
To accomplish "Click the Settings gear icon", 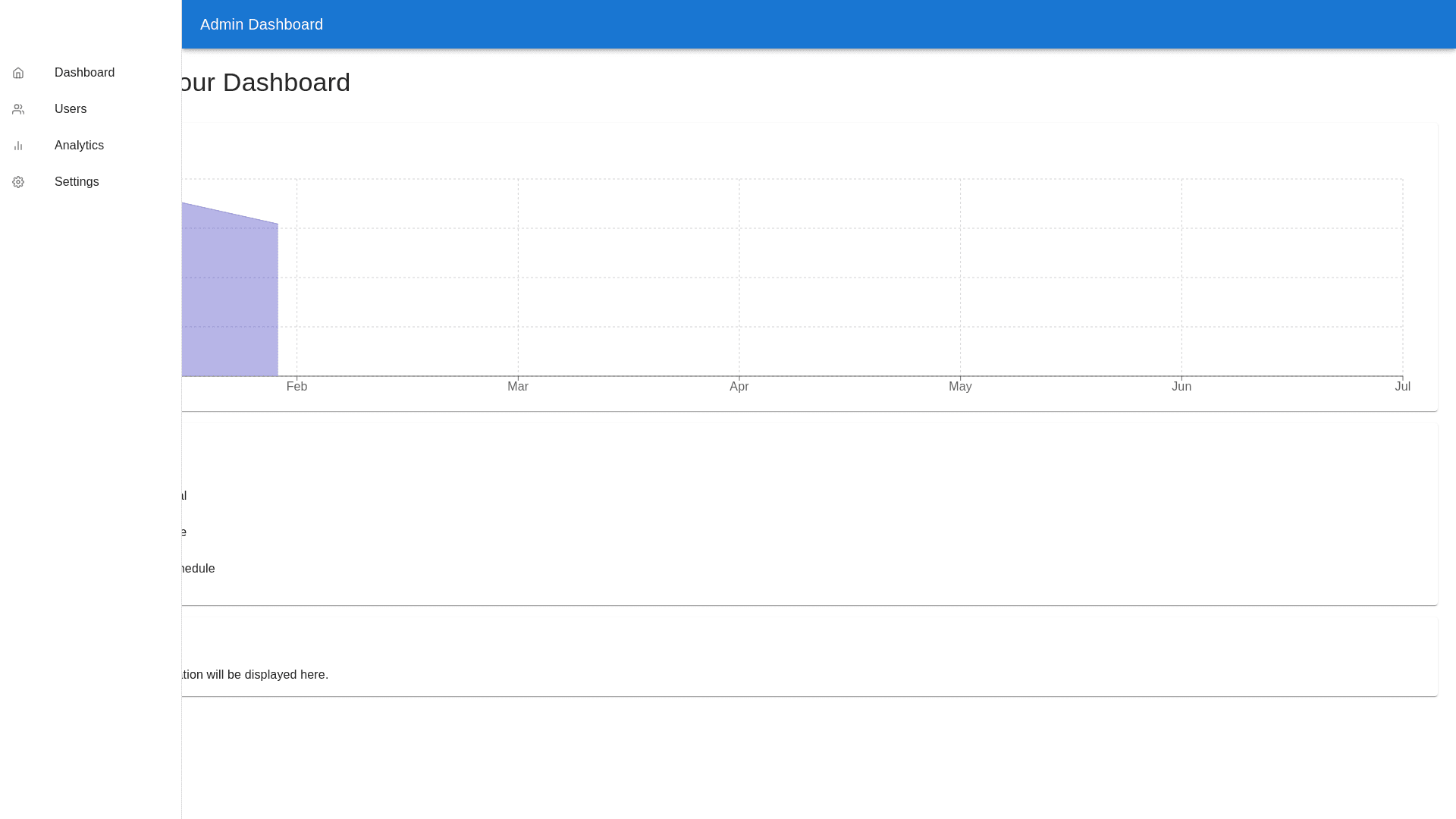I will coord(18,182).
